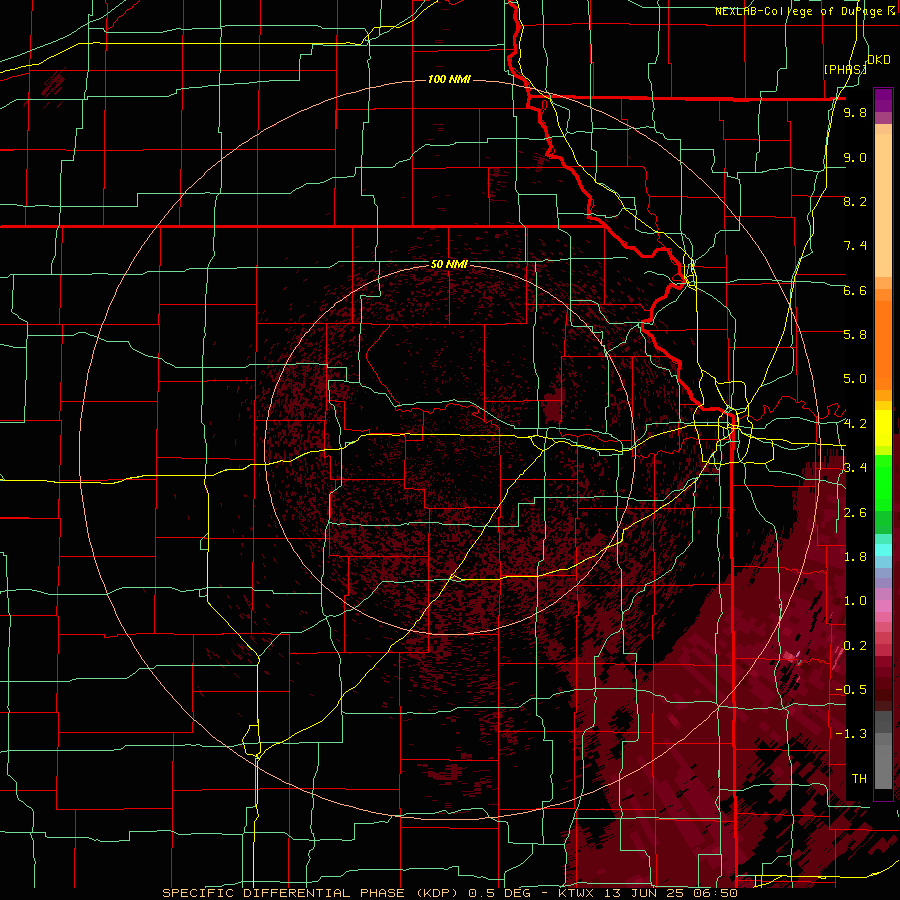Viewport: 900px width, 900px height.
Task: Click the DKD label above the color bar
Action: click(x=878, y=60)
